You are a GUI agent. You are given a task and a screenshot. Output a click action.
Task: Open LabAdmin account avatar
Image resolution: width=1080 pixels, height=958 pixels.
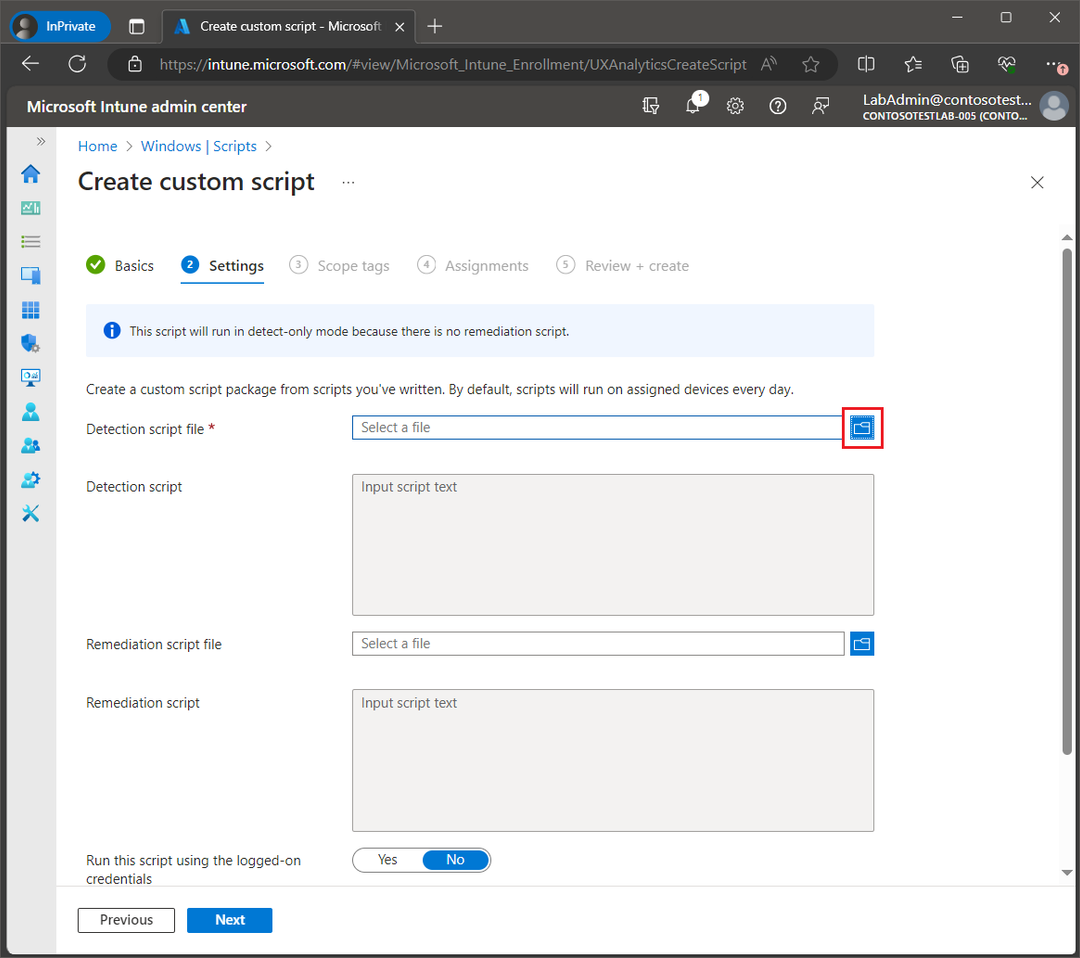coord(1054,106)
